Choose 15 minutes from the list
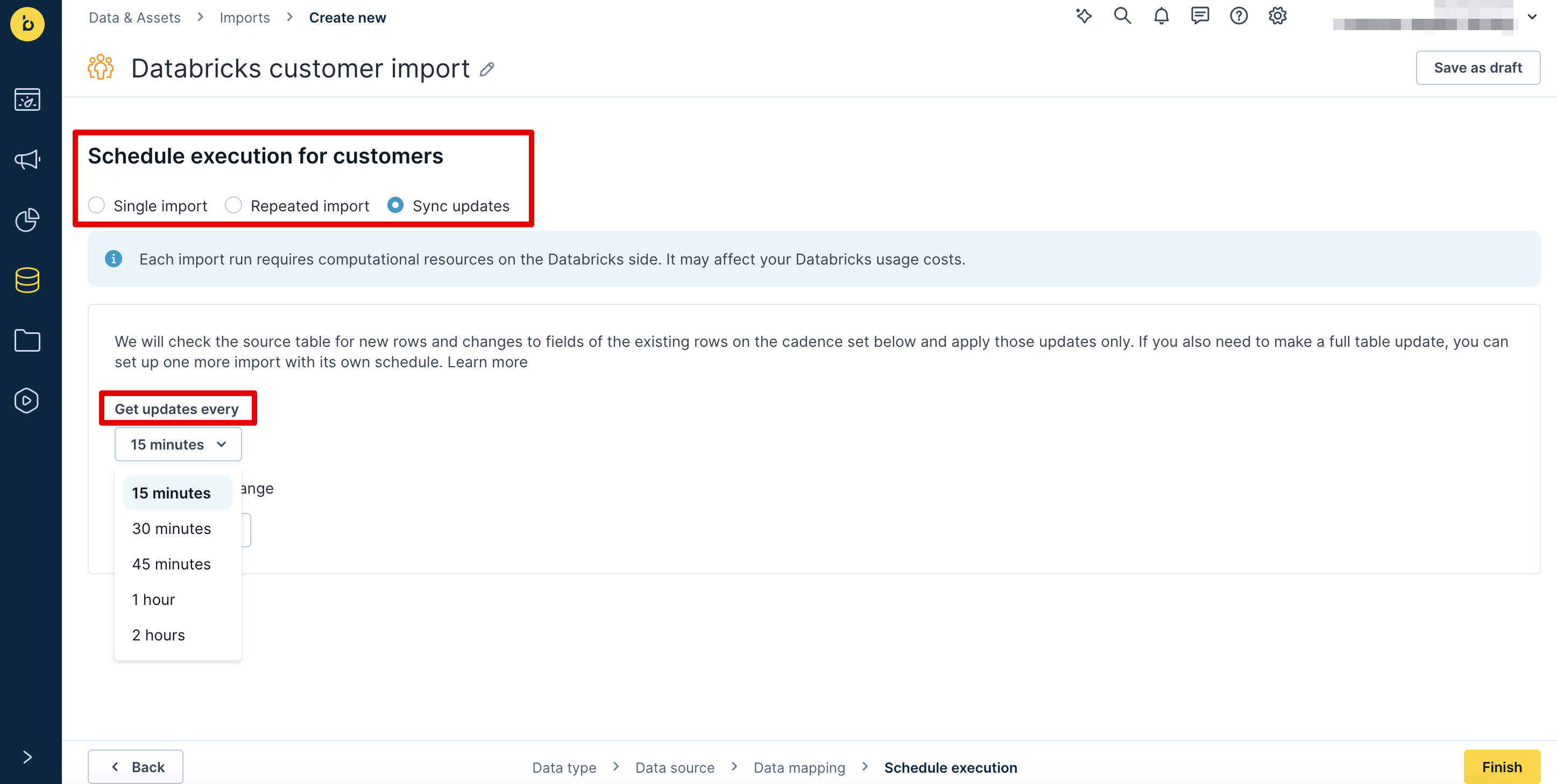 178,493
